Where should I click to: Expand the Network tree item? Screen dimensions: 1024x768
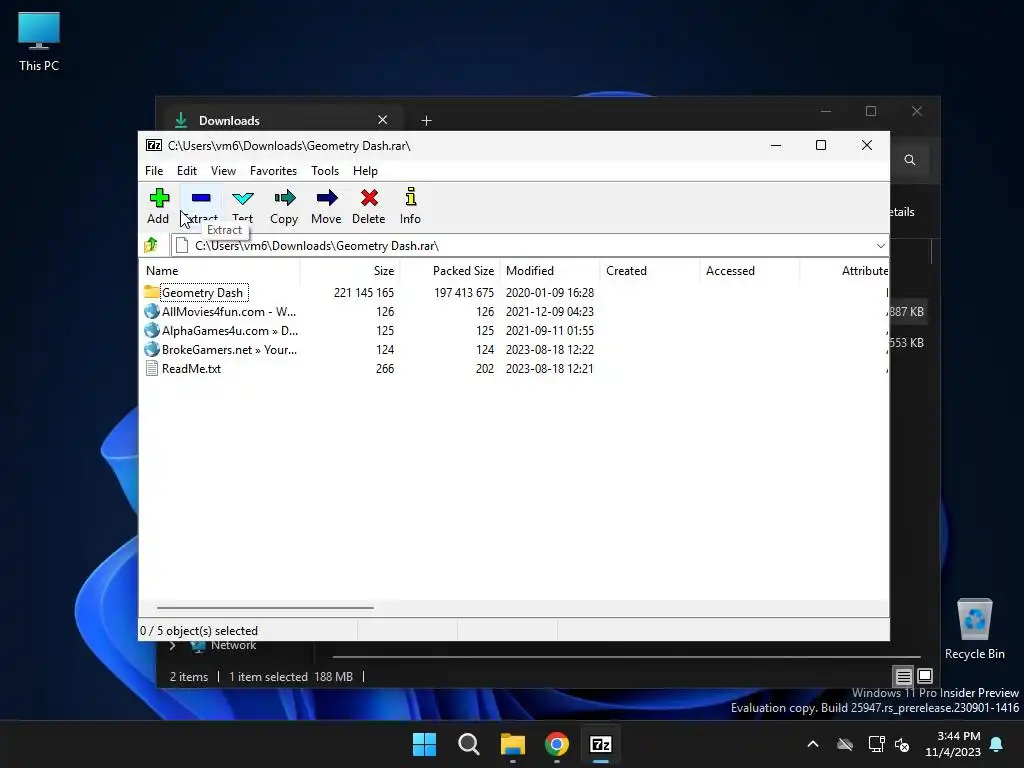point(172,645)
